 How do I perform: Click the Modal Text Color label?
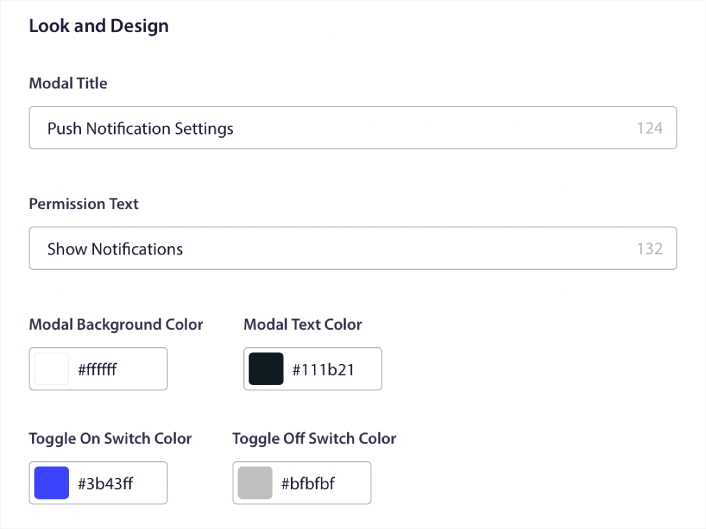pos(303,324)
